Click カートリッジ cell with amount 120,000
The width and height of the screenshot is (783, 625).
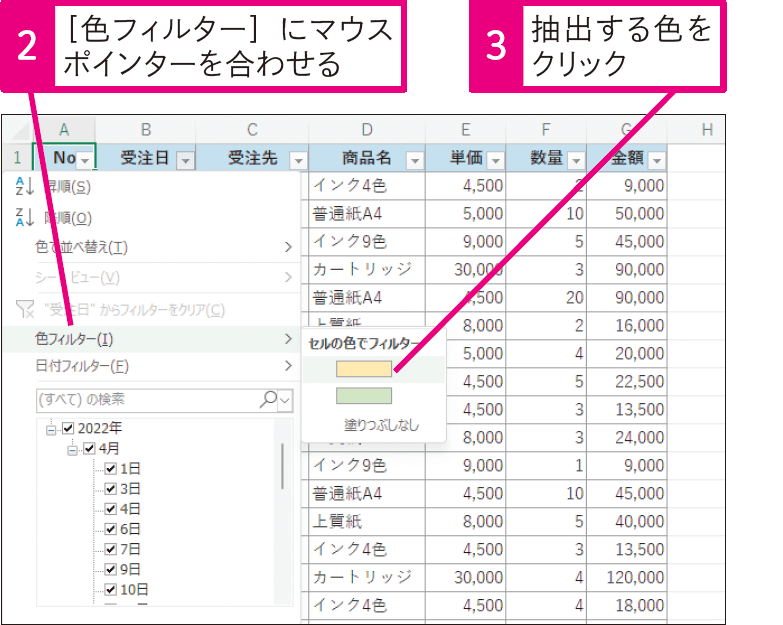coord(367,577)
